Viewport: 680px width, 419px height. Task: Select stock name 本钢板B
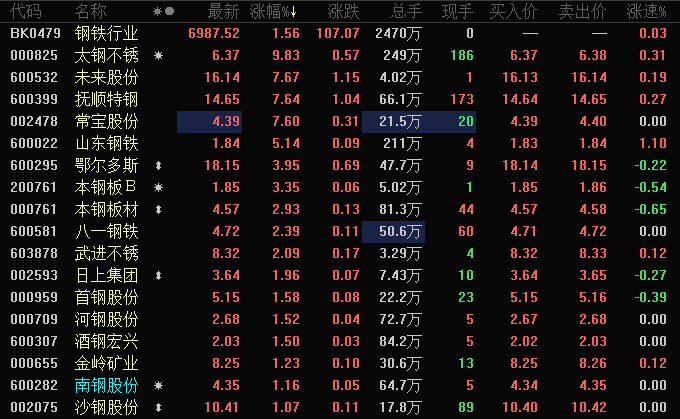[x=105, y=187]
